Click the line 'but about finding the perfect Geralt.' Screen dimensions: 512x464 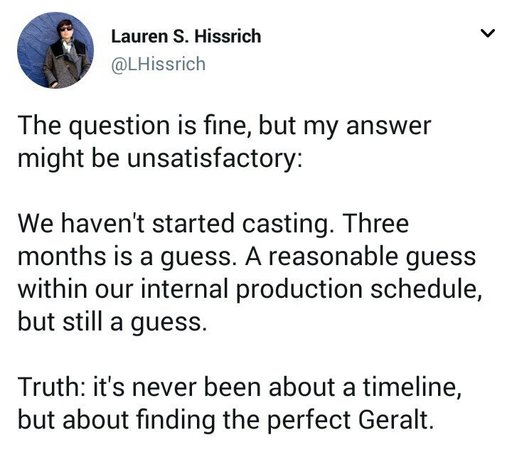point(226,420)
